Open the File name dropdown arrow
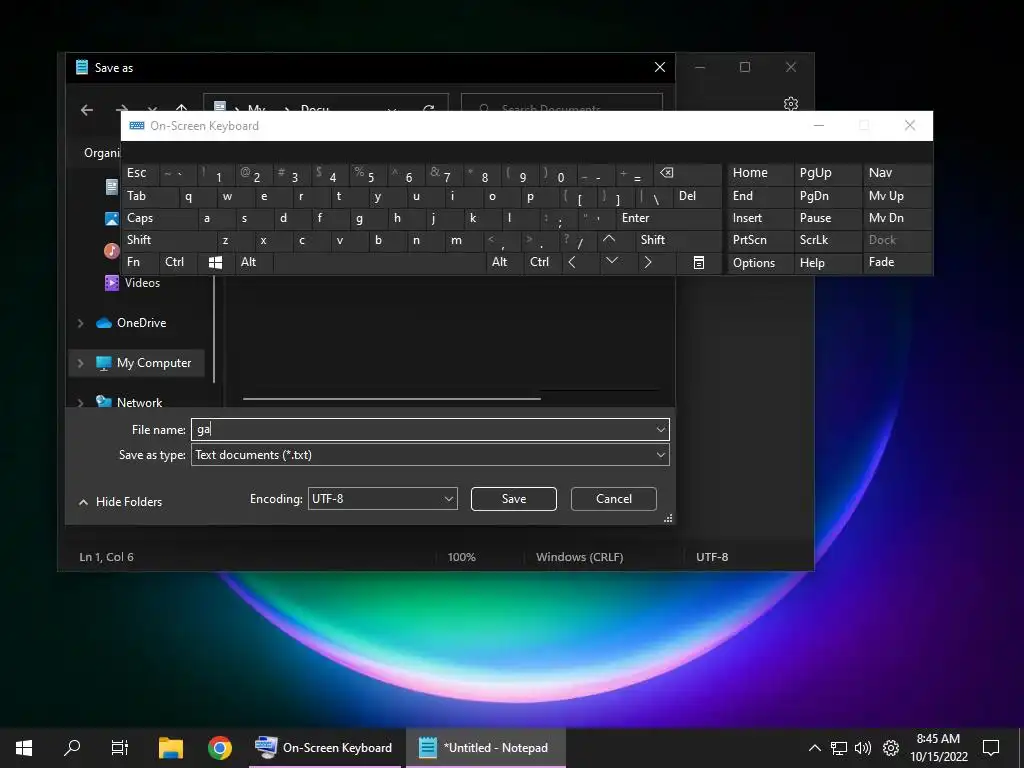Image resolution: width=1024 pixels, height=768 pixels. (x=660, y=430)
